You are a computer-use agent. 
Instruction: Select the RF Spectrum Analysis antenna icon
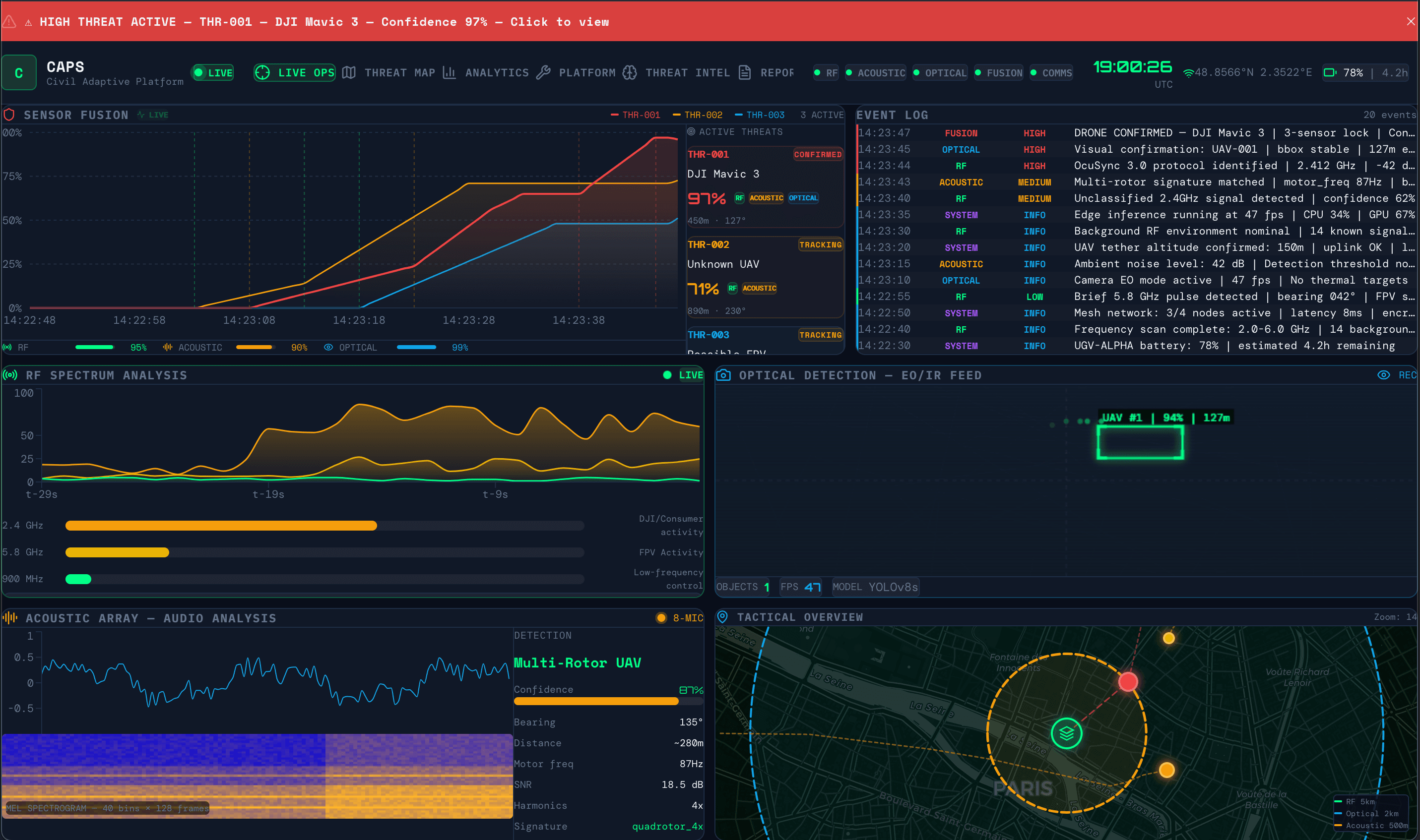11,375
